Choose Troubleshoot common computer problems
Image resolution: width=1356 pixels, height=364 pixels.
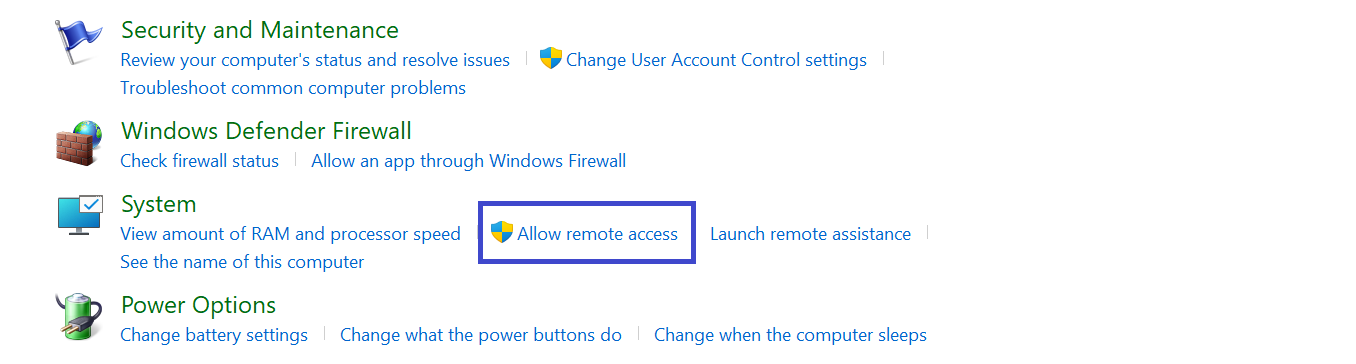pos(293,88)
